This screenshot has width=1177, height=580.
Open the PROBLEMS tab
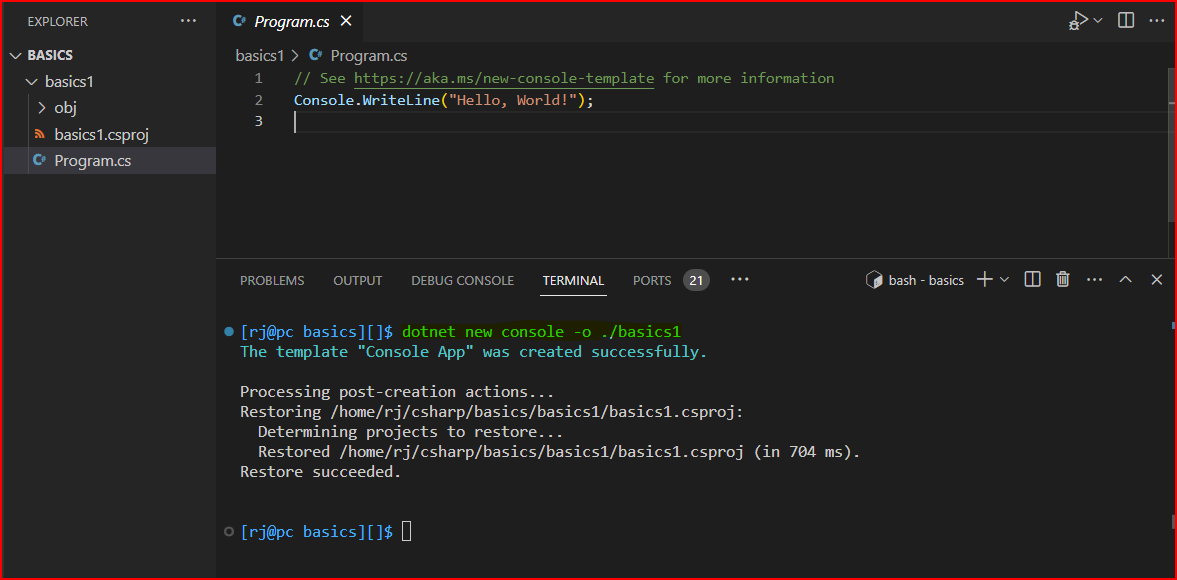pyautogui.click(x=271, y=280)
